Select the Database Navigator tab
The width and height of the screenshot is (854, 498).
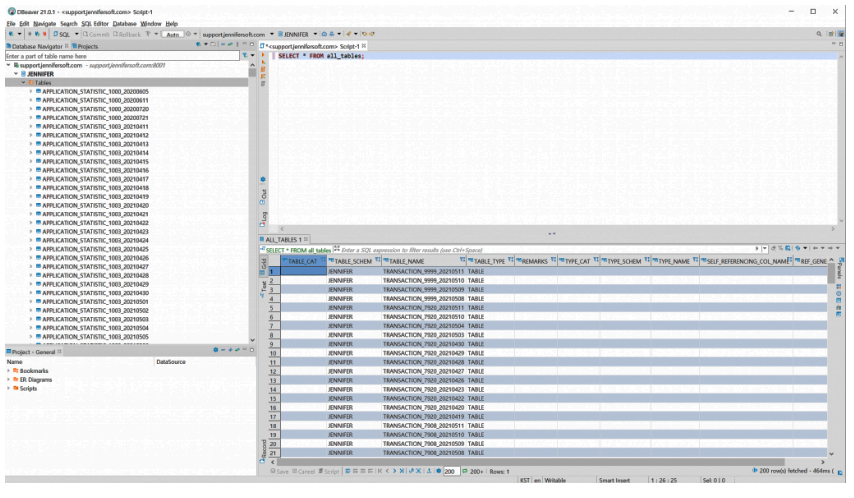click(35, 46)
